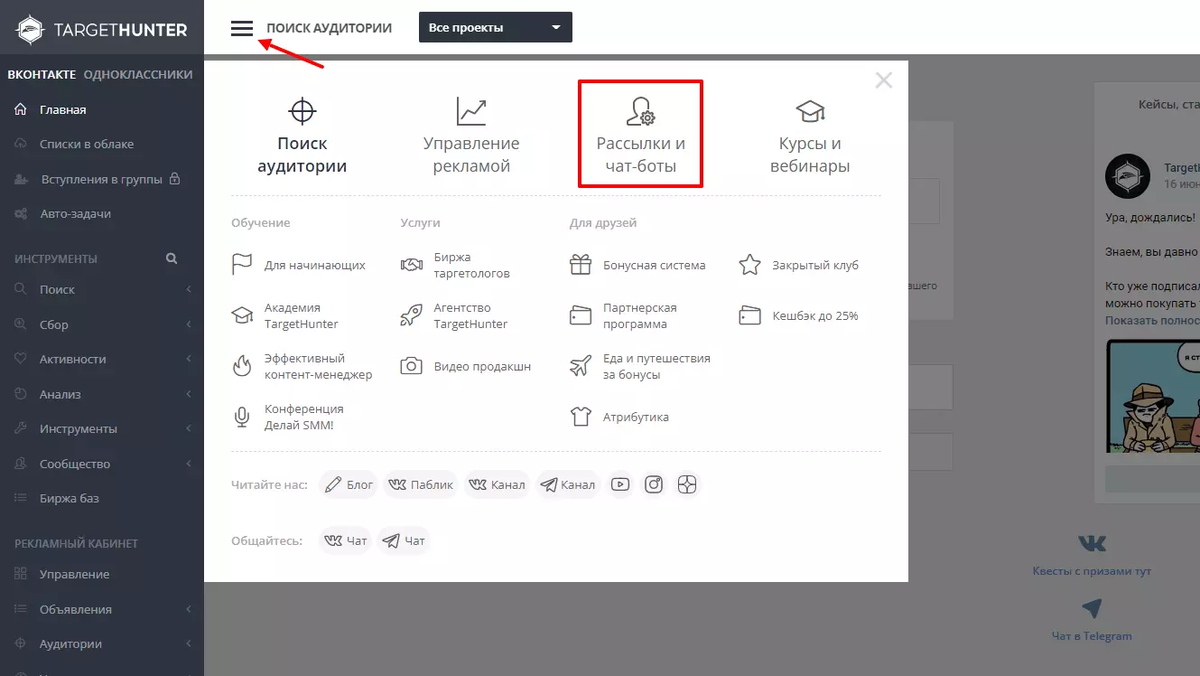Viewport: 1200px width, 676px height.
Task: Select the Управление рекламой chart icon
Action: tap(471, 110)
